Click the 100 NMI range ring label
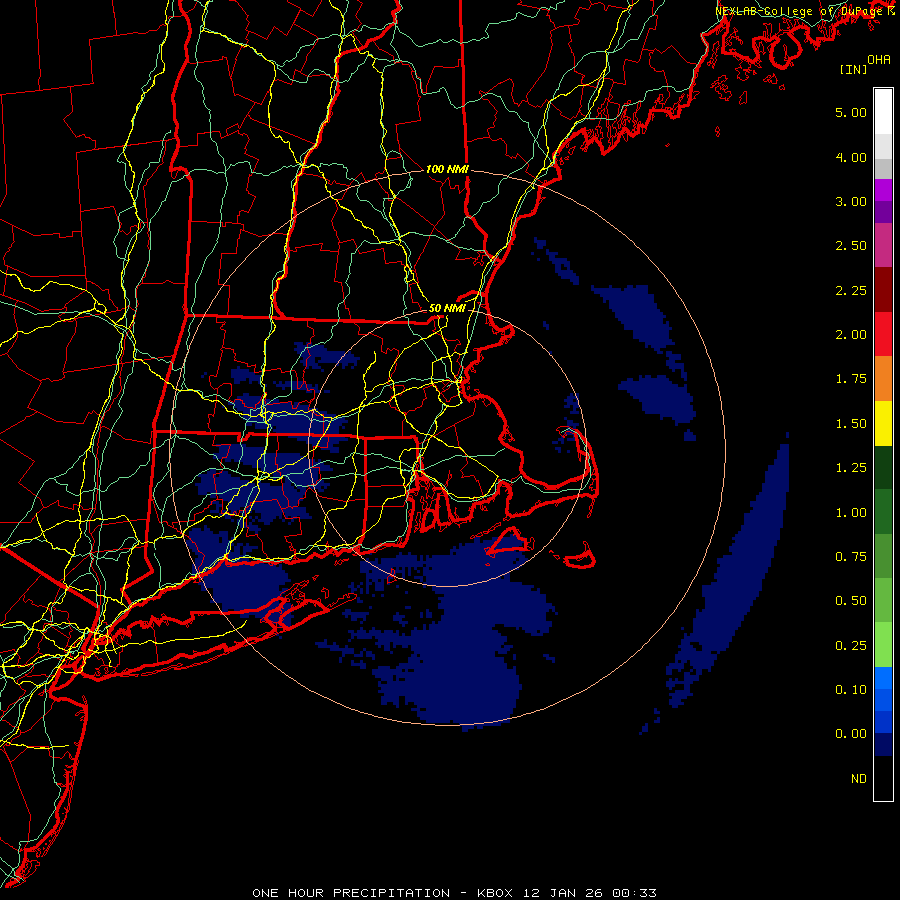The image size is (900, 900). pyautogui.click(x=447, y=169)
